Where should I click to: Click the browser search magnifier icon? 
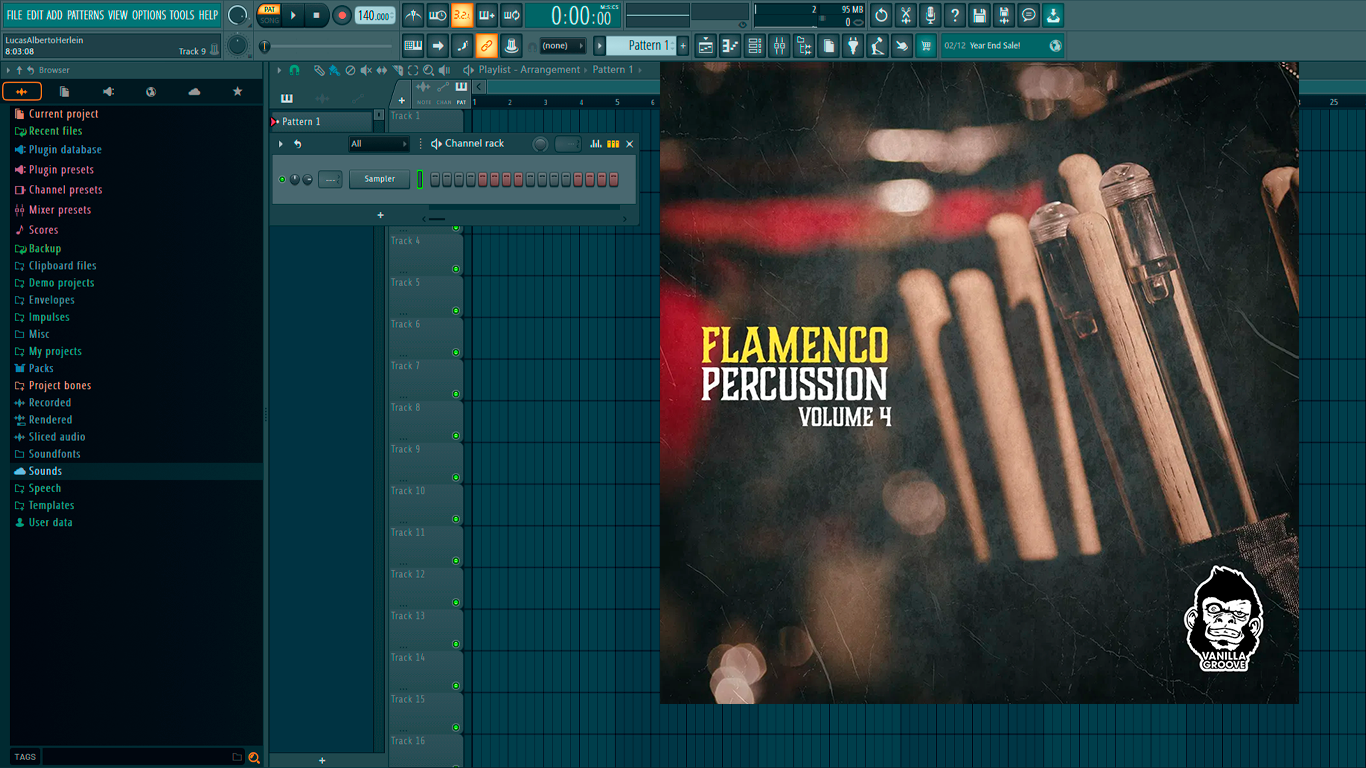254,757
